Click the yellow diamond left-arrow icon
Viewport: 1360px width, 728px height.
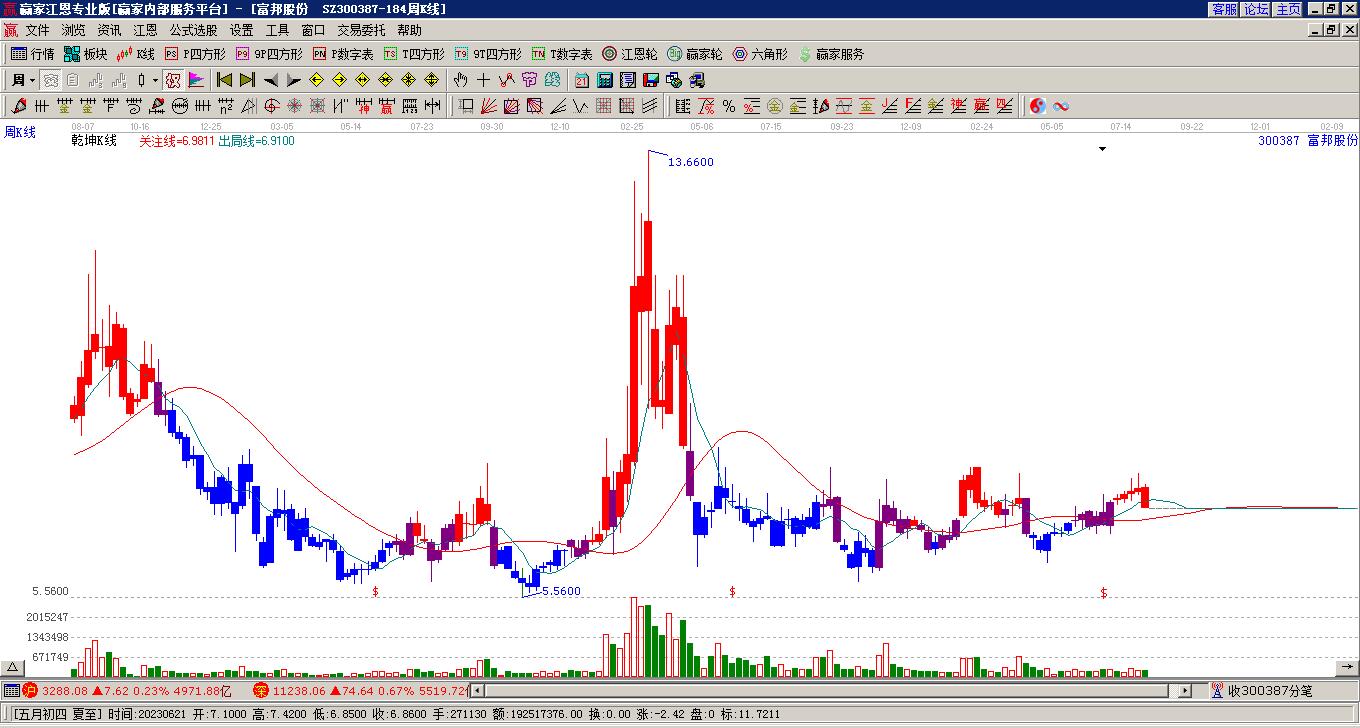tap(316, 80)
